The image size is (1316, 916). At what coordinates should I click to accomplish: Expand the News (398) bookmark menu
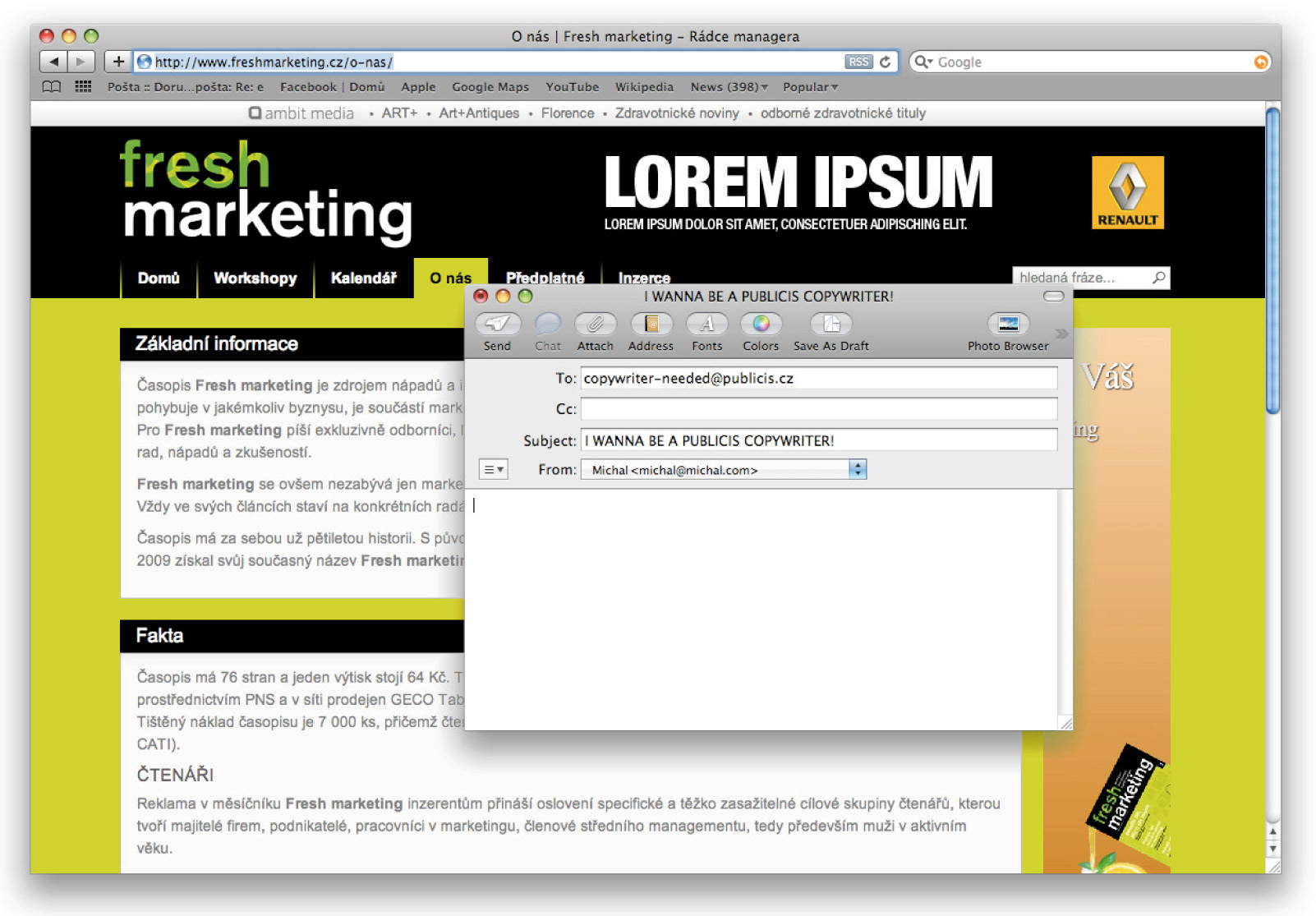pos(729,86)
